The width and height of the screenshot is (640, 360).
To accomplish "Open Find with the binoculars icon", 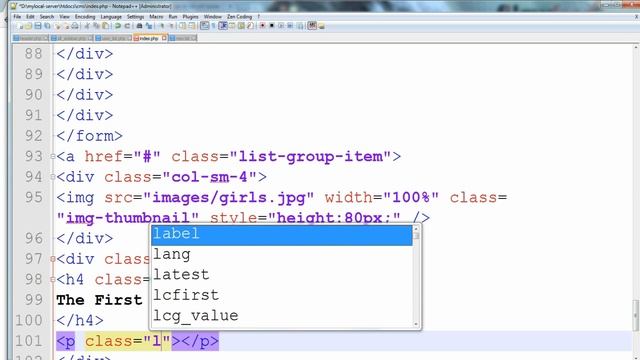I will 139,26.
